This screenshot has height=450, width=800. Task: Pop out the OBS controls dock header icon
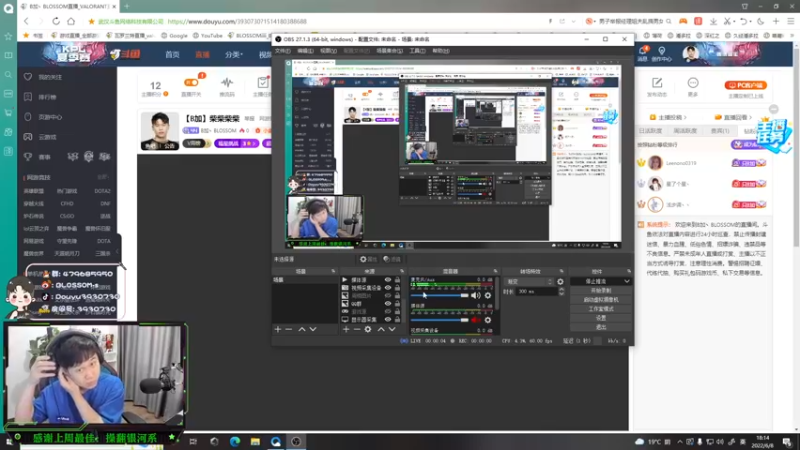click(x=629, y=271)
